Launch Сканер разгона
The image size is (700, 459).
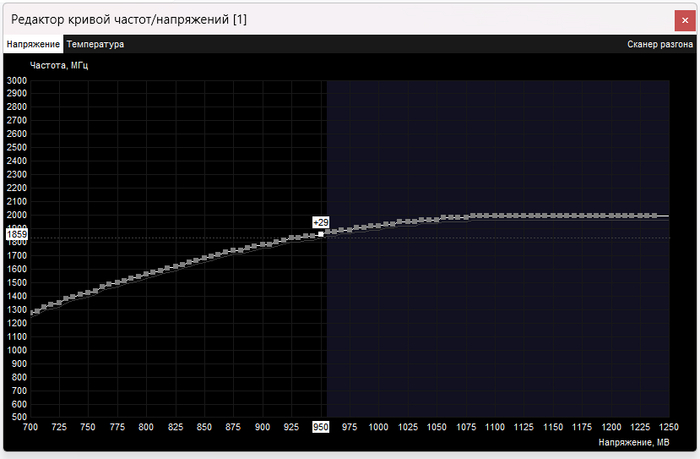click(660, 44)
